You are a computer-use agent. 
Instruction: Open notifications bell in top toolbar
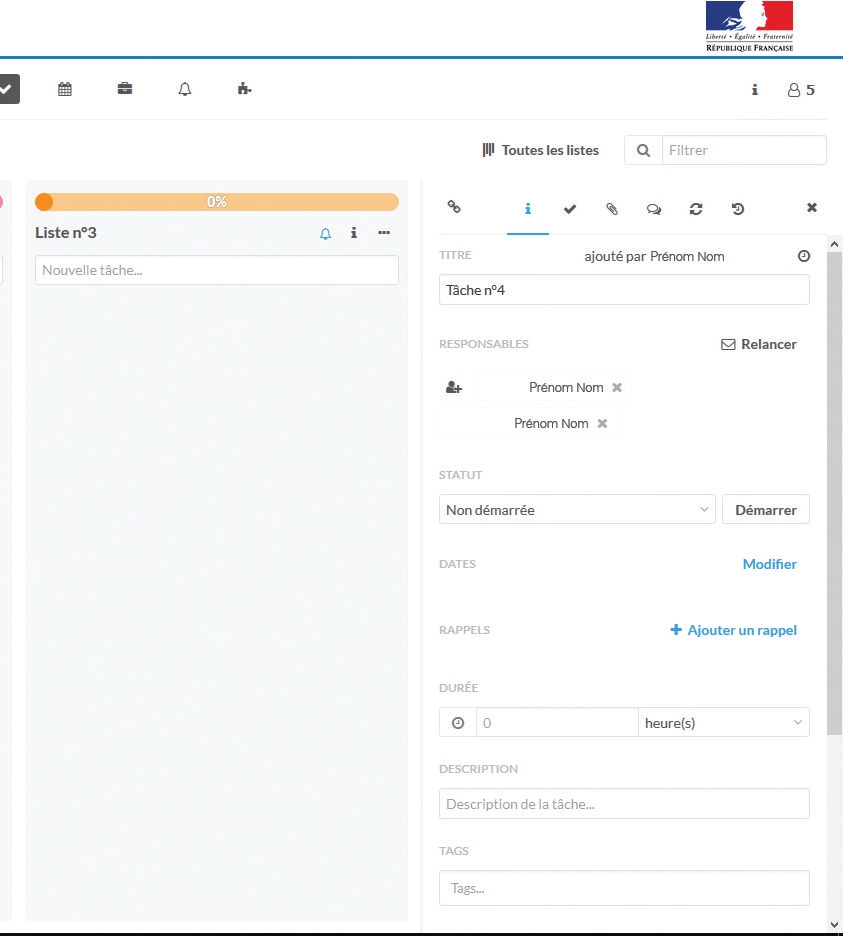185,89
